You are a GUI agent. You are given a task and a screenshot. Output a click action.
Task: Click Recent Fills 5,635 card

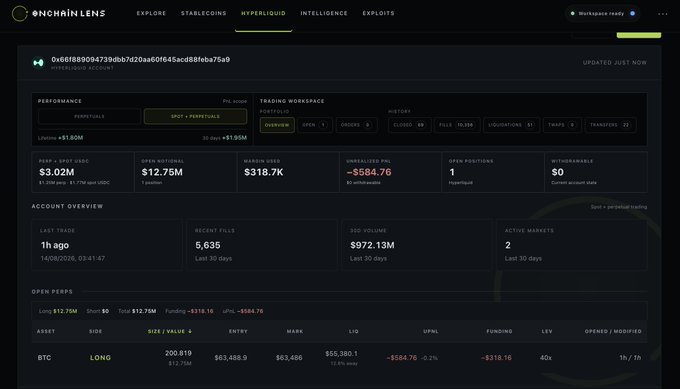tap(262, 245)
